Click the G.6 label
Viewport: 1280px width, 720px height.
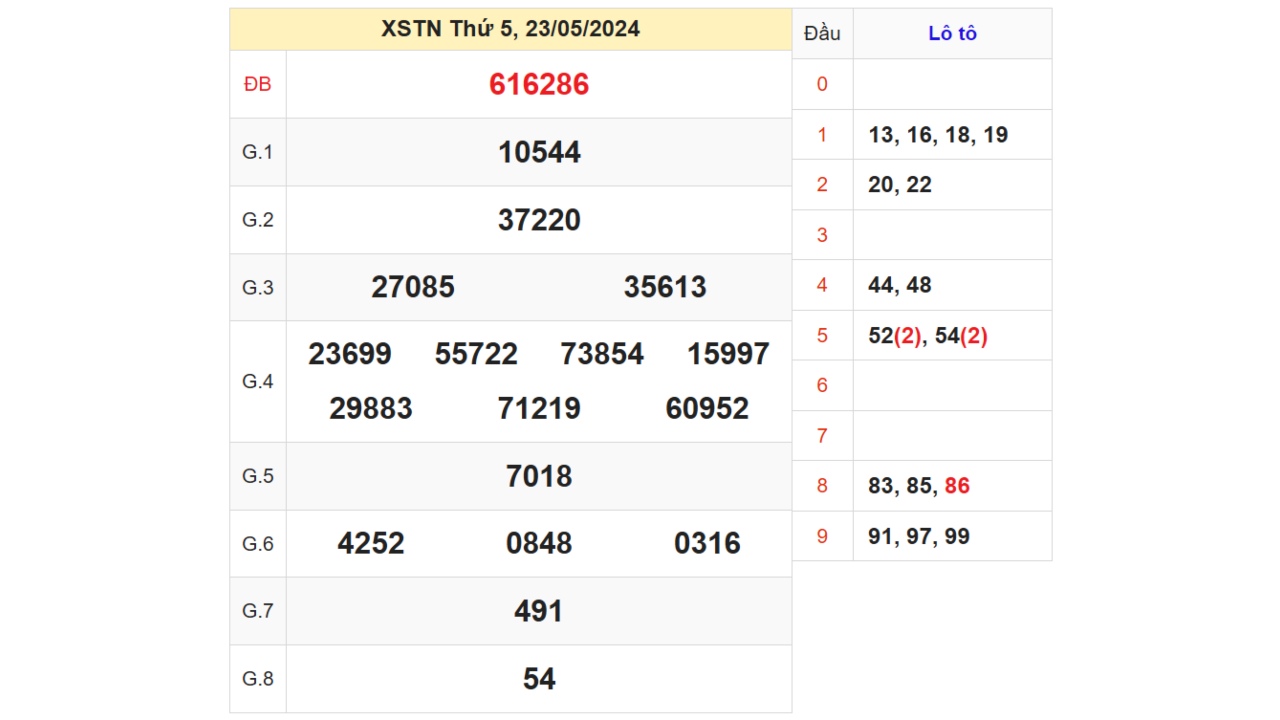[258, 543]
